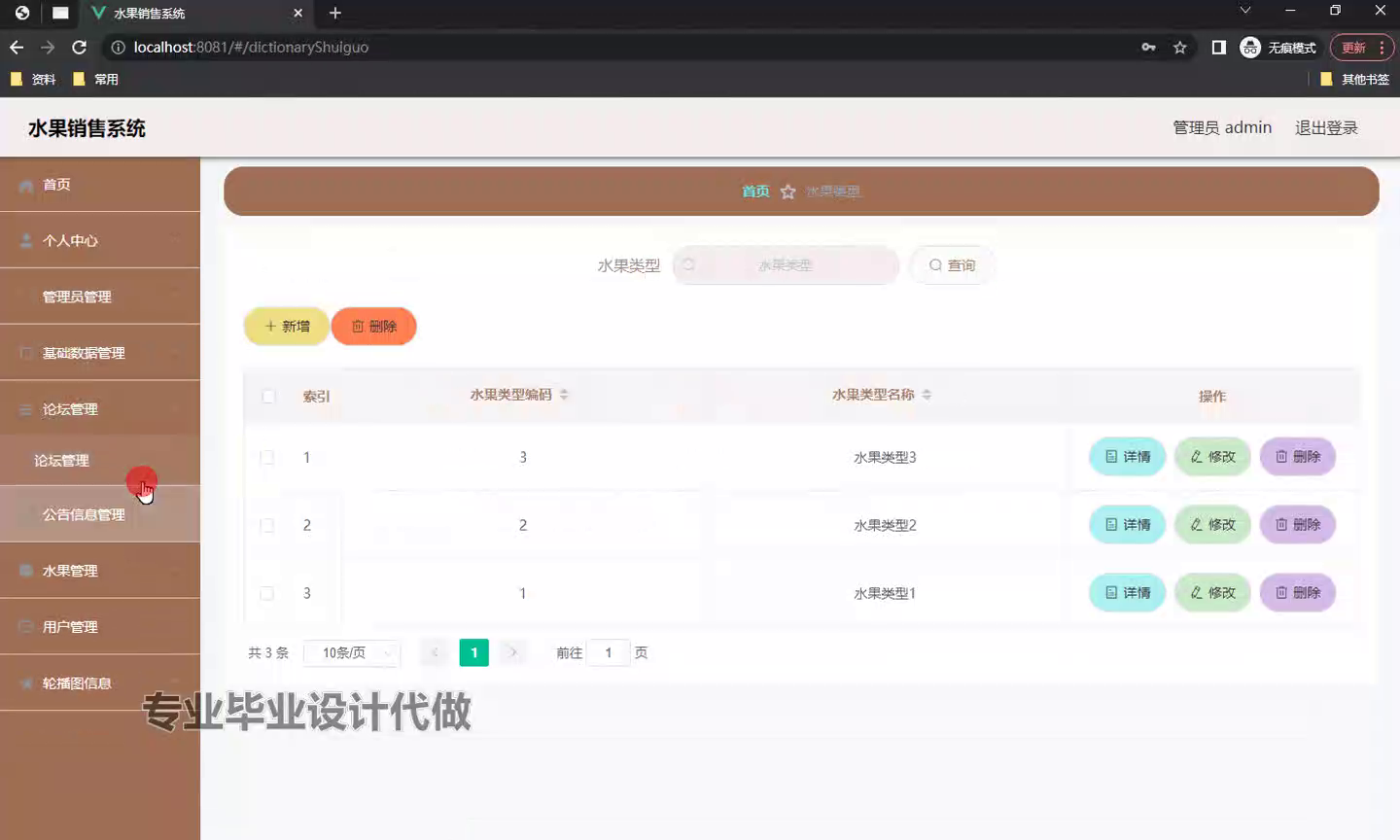The height and width of the screenshot is (840, 1400).
Task: Click the browser back arrow
Action: 17,47
